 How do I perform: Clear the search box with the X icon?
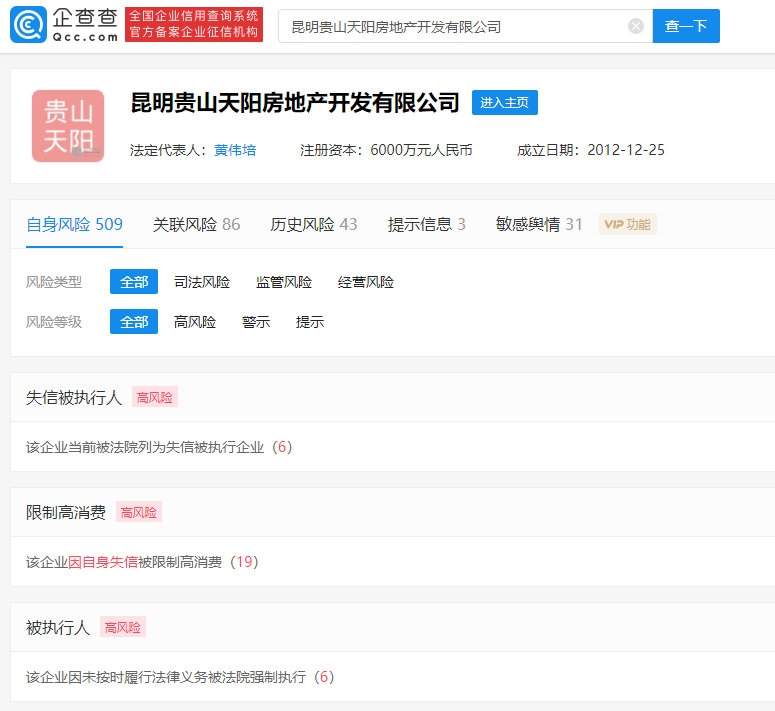(x=636, y=27)
